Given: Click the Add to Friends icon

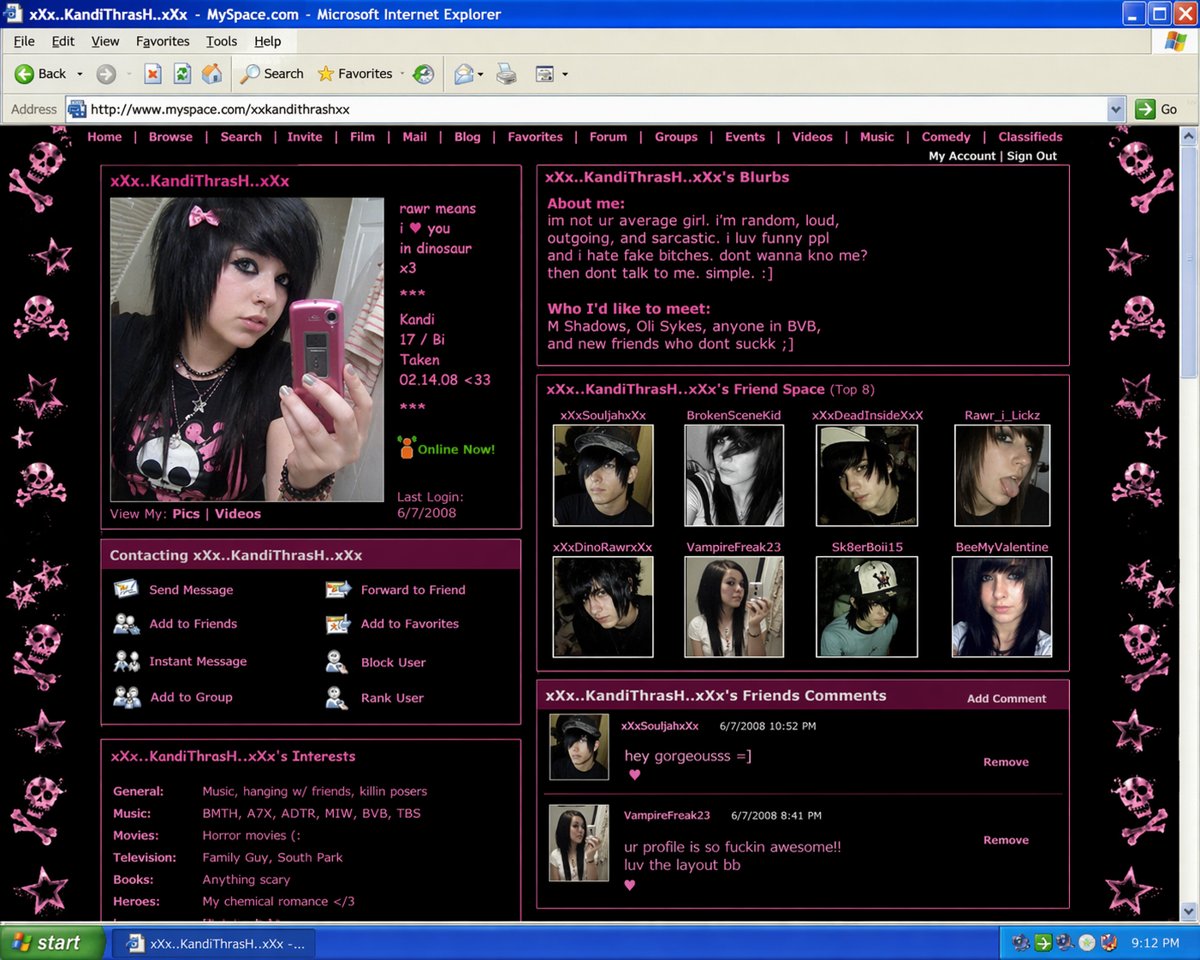Looking at the screenshot, I should point(126,624).
